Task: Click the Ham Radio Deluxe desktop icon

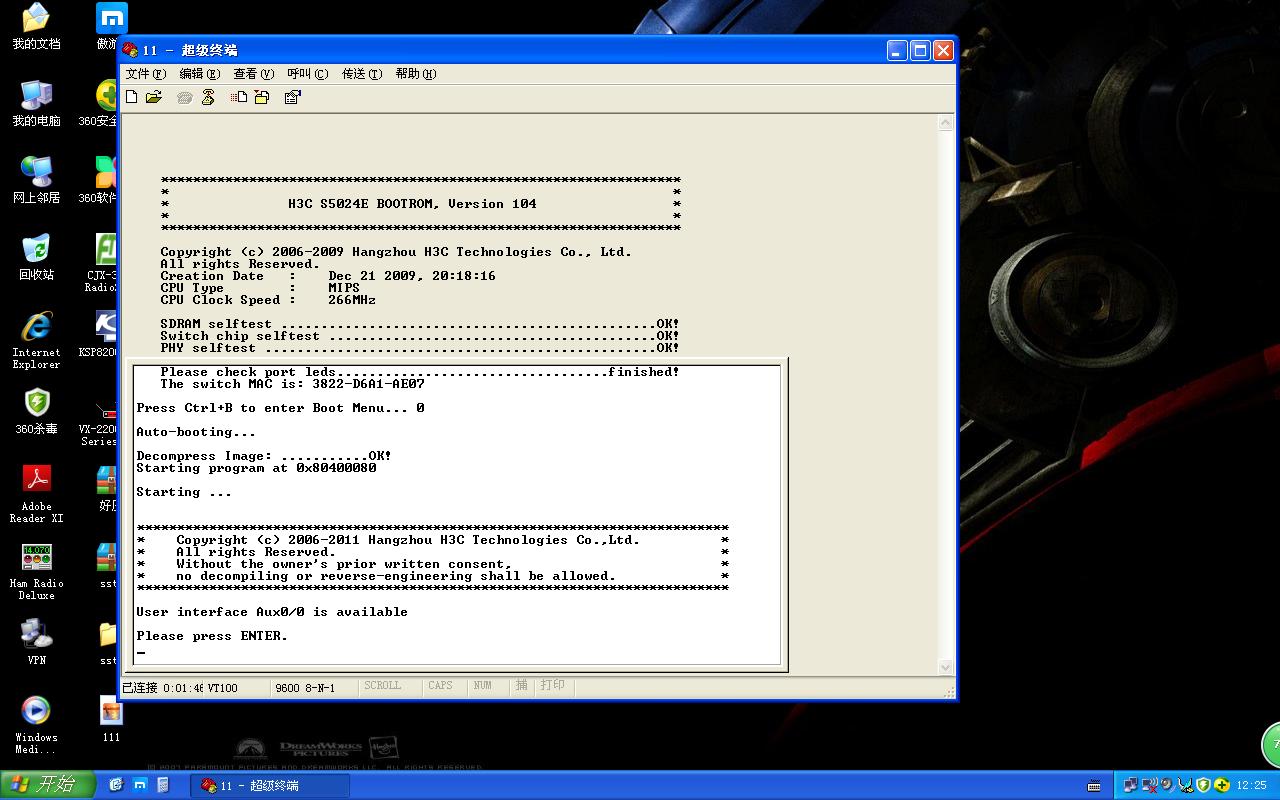Action: 36,571
